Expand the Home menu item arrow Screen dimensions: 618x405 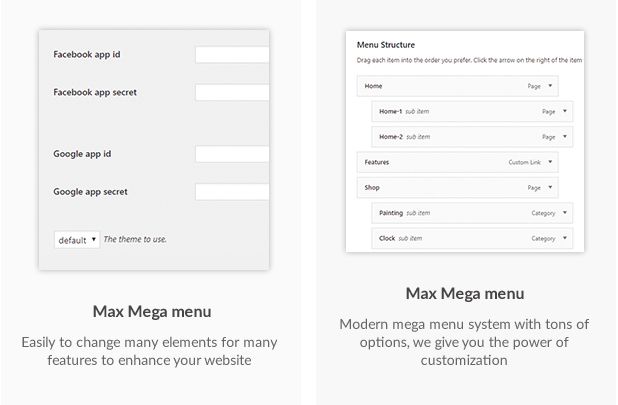pyautogui.click(x=550, y=87)
